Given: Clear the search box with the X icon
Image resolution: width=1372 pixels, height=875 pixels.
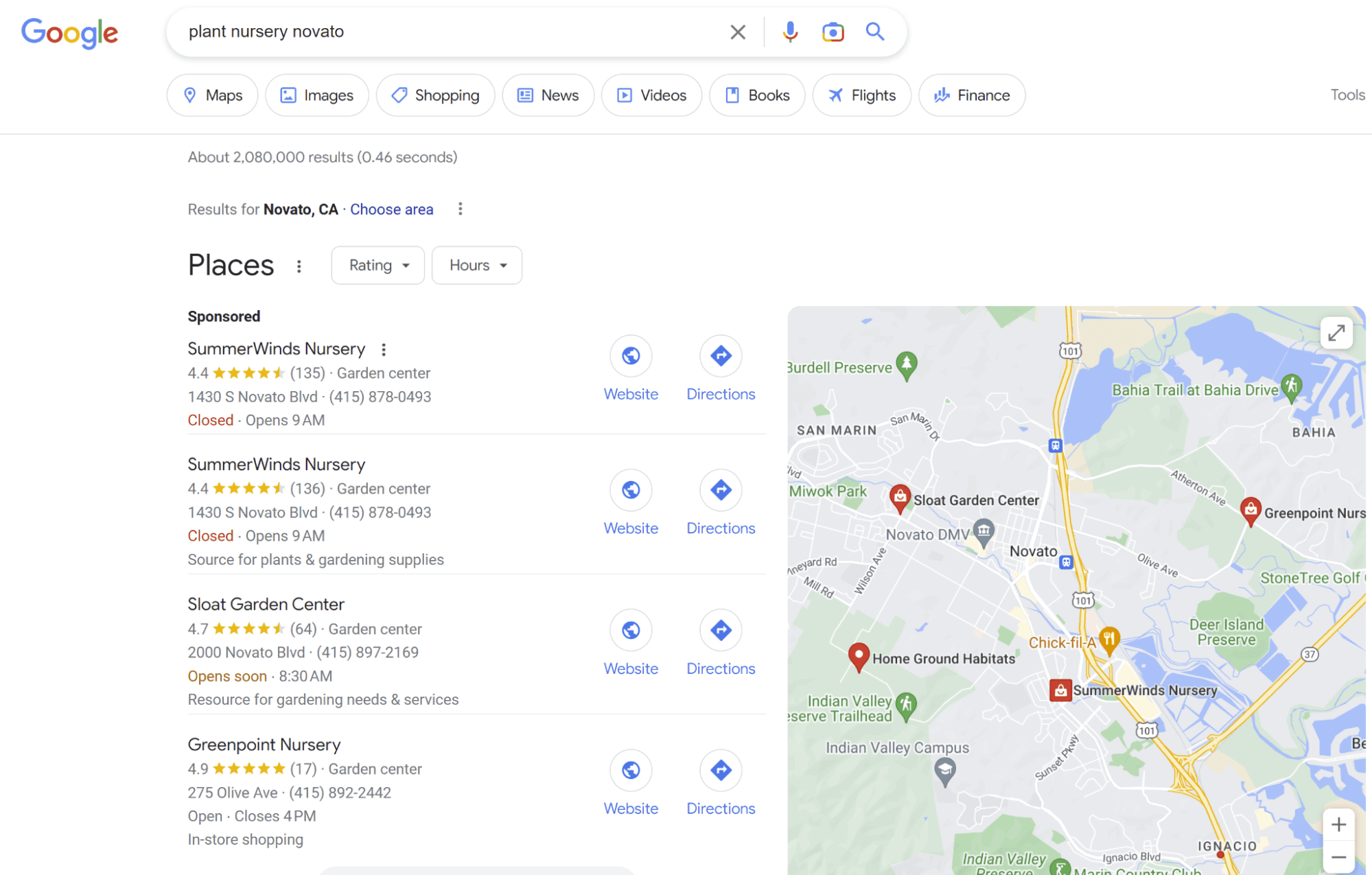Looking at the screenshot, I should 737,32.
